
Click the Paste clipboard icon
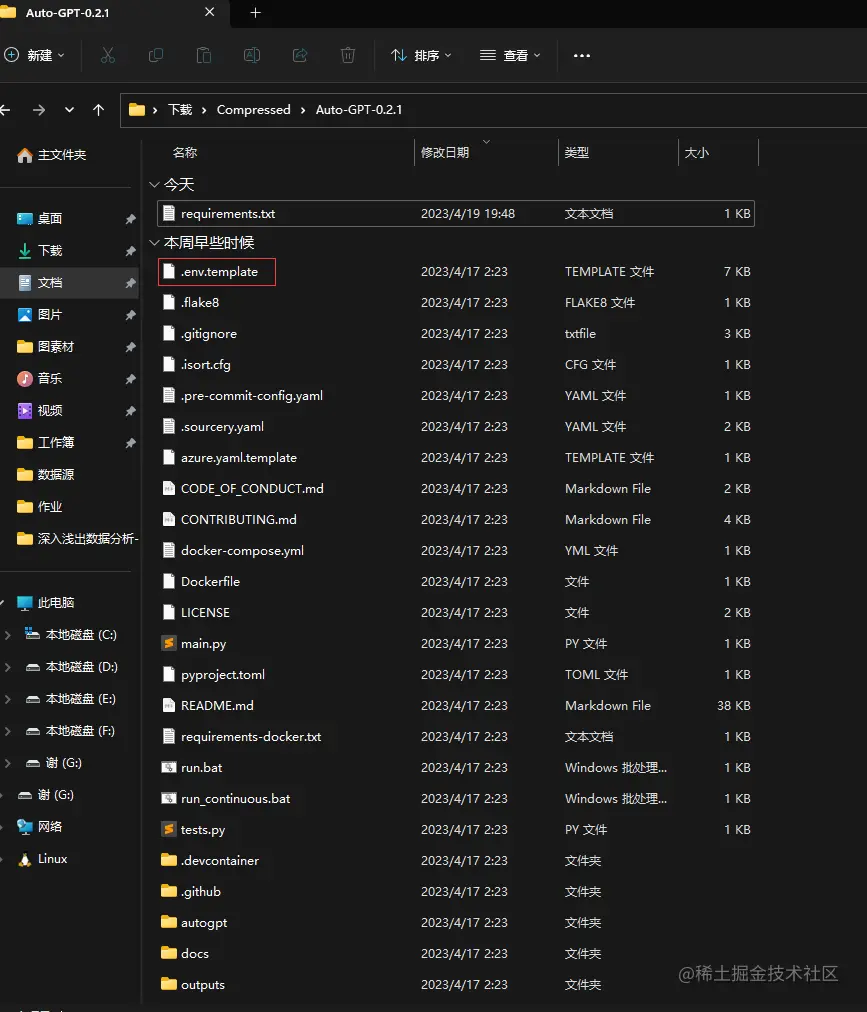(x=204, y=56)
